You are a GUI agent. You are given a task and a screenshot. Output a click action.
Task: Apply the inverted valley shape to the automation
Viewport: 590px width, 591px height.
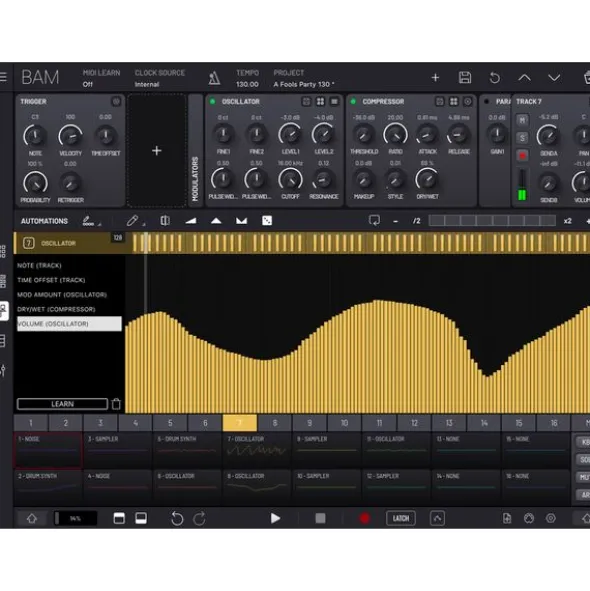click(241, 220)
